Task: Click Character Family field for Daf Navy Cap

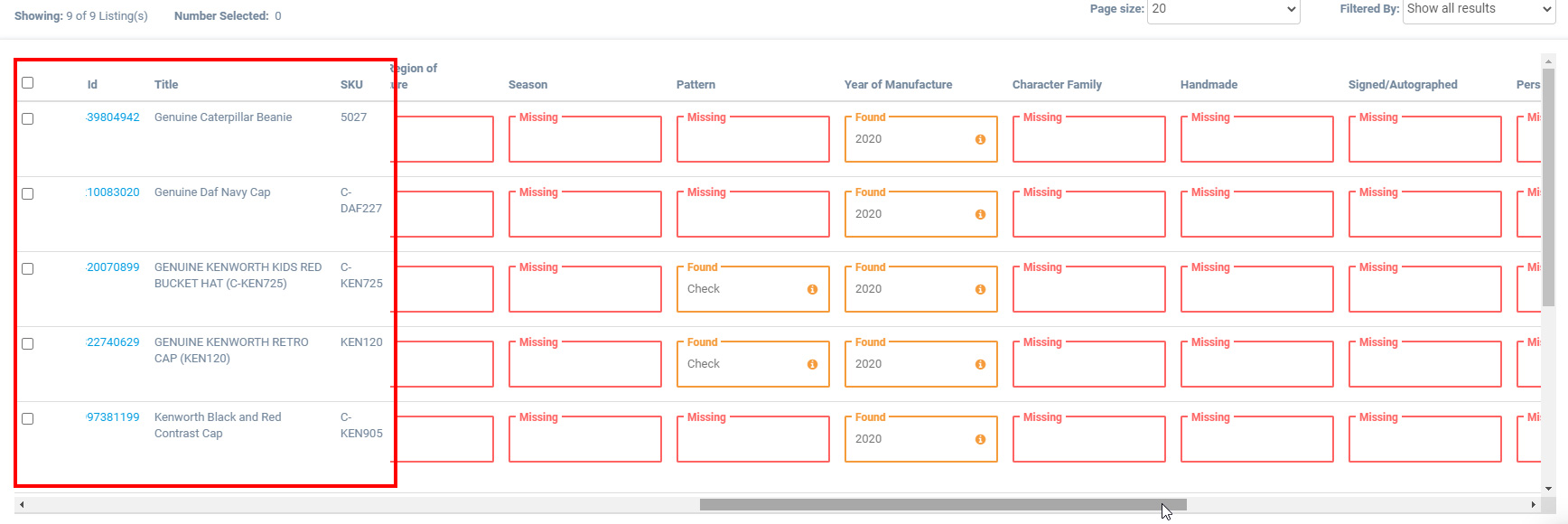Action: 1089,214
